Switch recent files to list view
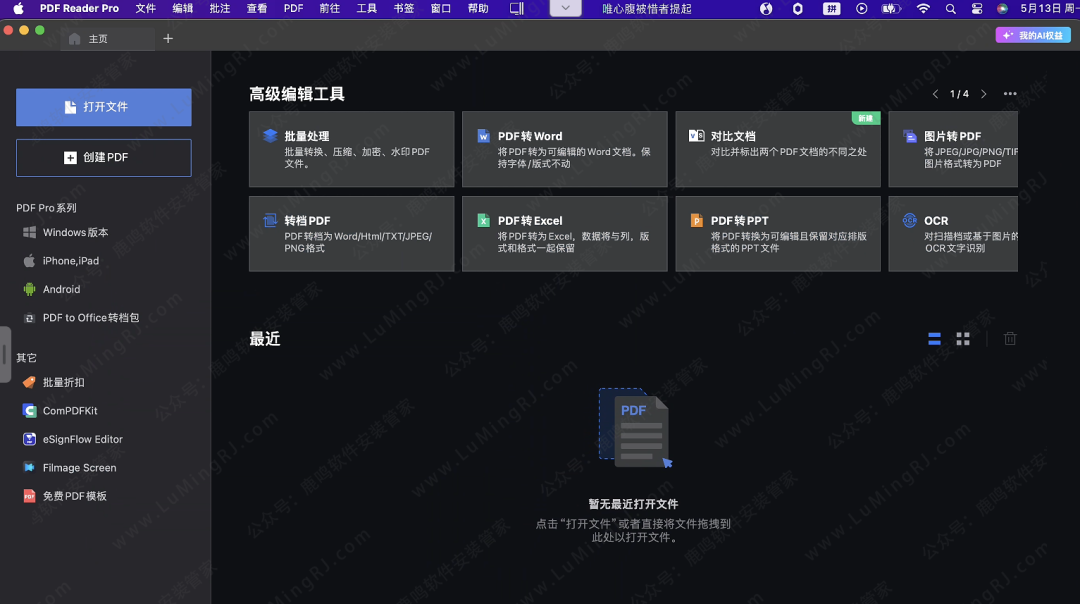The image size is (1080, 604). point(934,338)
